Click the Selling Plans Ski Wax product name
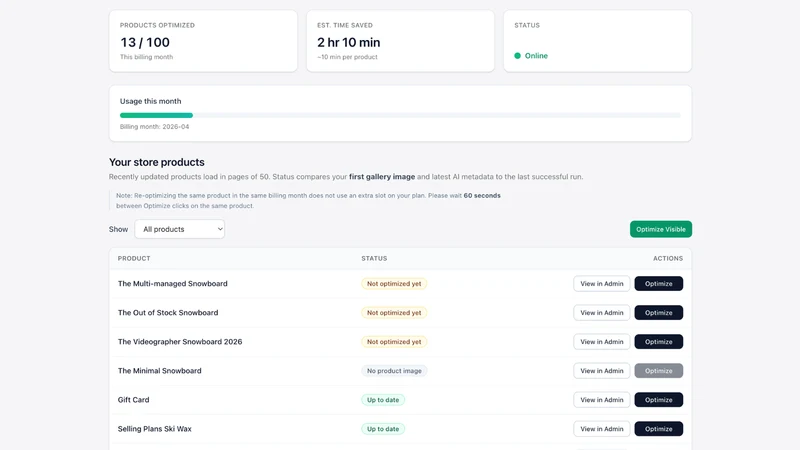The height and width of the screenshot is (450, 800). click(155, 429)
